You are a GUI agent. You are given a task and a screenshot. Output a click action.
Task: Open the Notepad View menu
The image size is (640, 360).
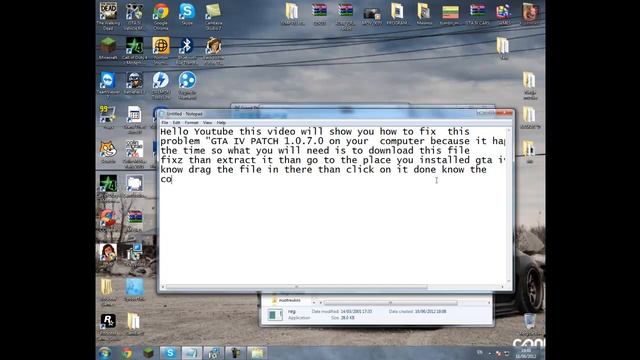coord(207,122)
